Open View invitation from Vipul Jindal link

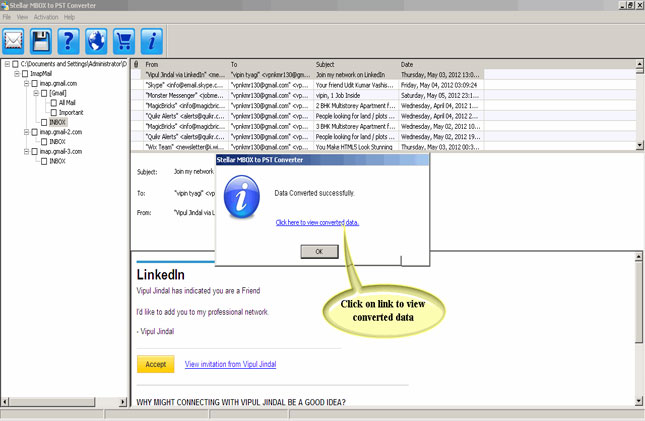pos(230,364)
